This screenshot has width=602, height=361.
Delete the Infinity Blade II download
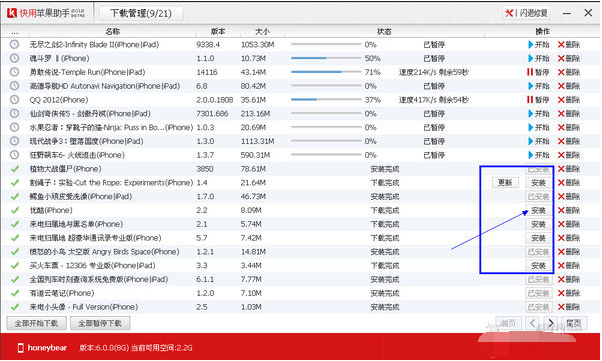click(x=569, y=45)
